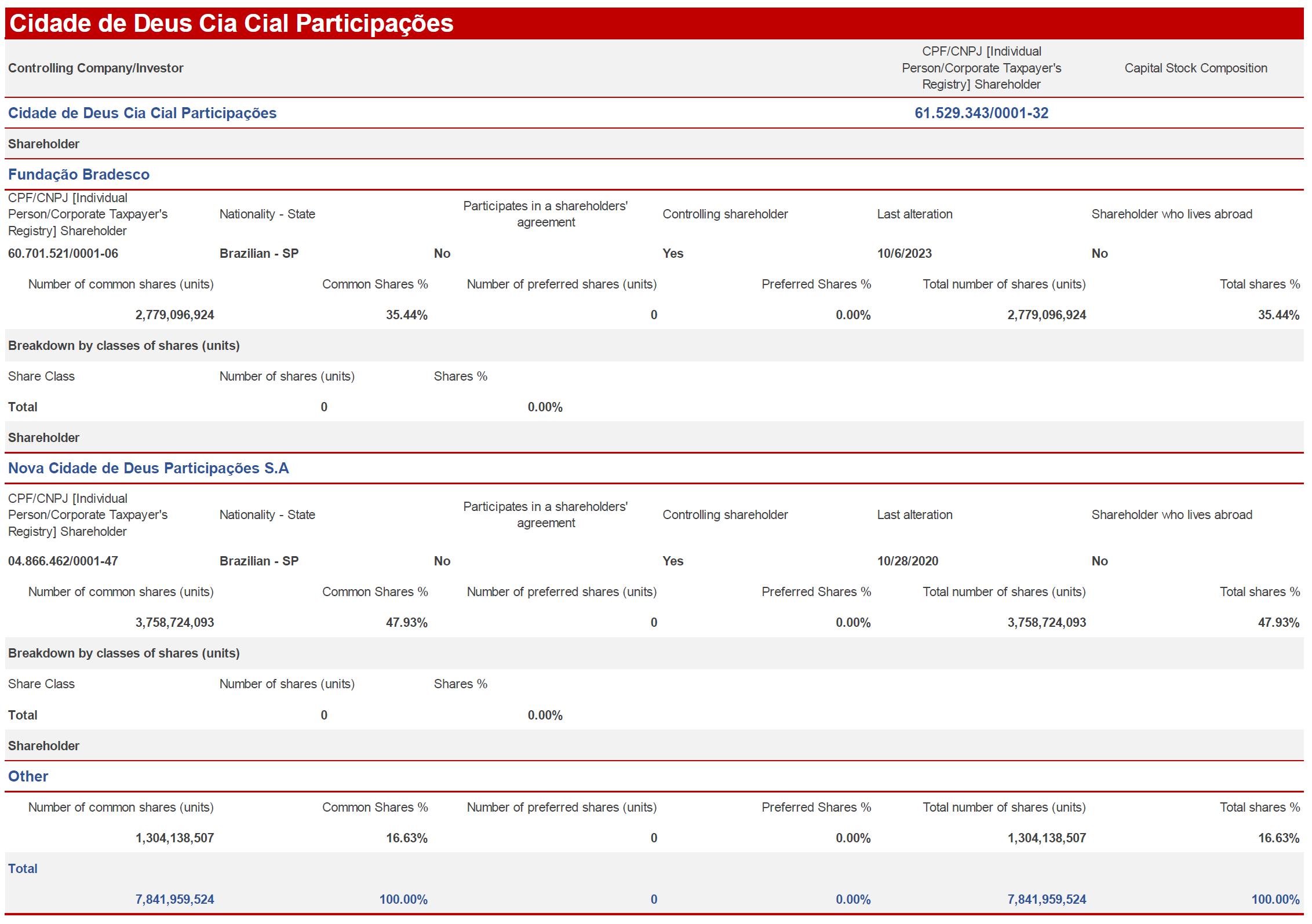Click the Controlling Company/Investor header

[x=96, y=68]
